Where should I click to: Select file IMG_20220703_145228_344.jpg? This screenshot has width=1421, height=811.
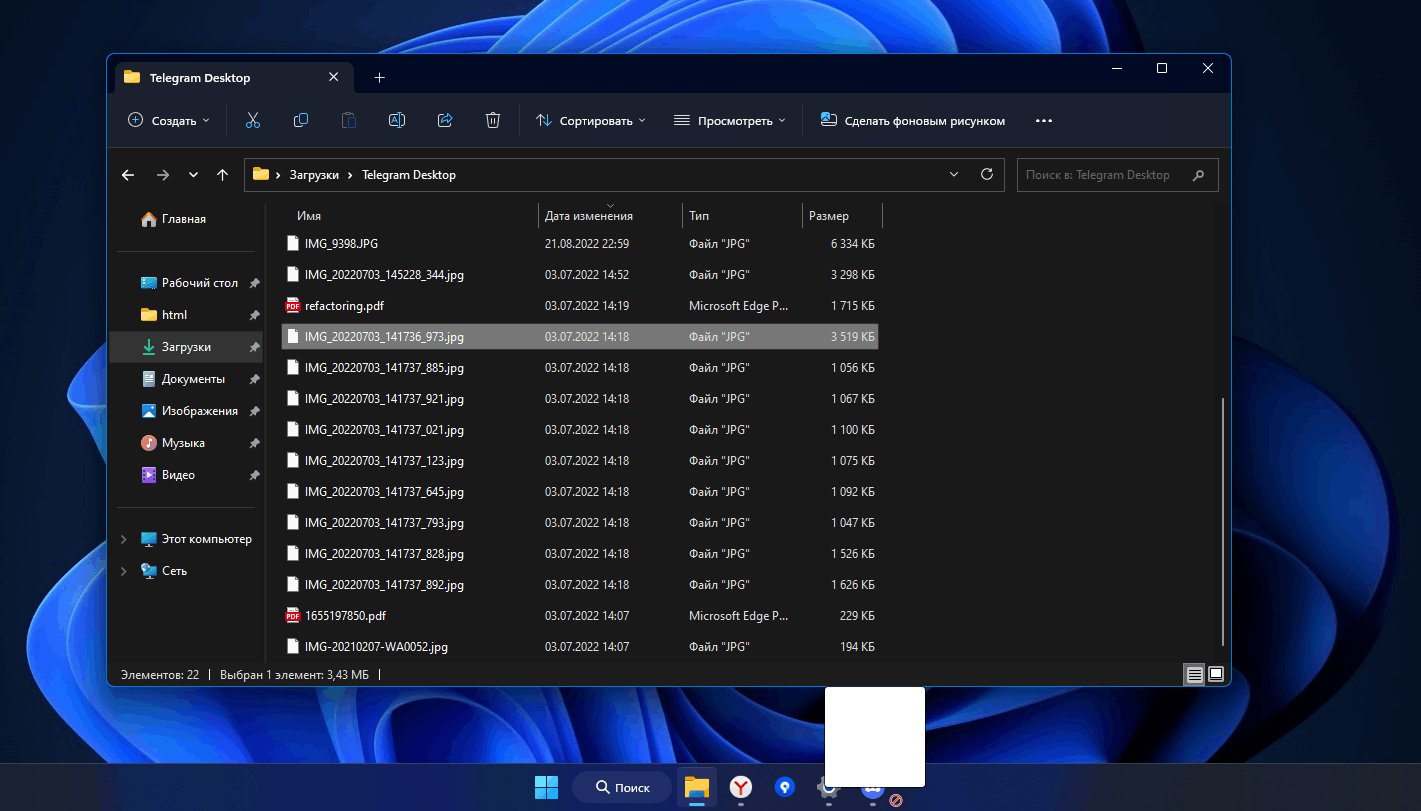tap(580, 274)
